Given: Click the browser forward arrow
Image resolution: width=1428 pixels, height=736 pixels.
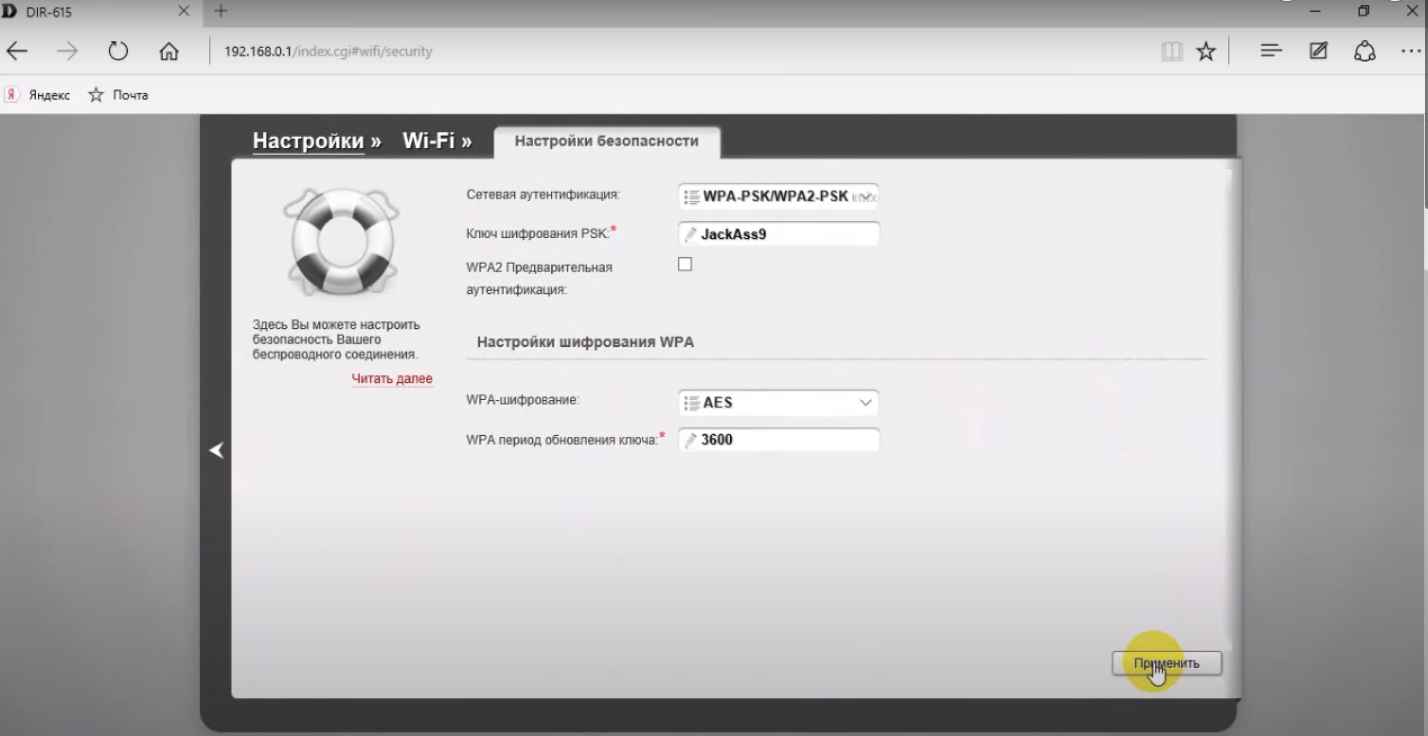Looking at the screenshot, I should coord(66,52).
